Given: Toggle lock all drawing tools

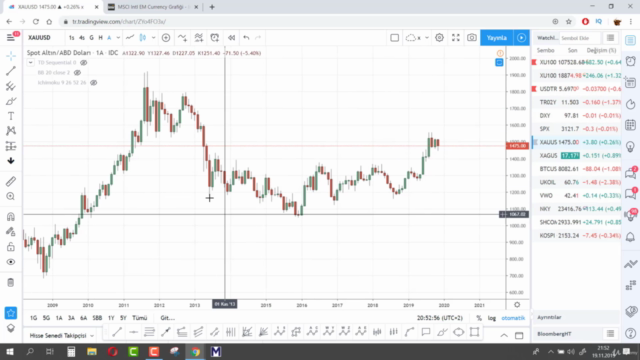Looking at the screenshot, I should [11, 247].
